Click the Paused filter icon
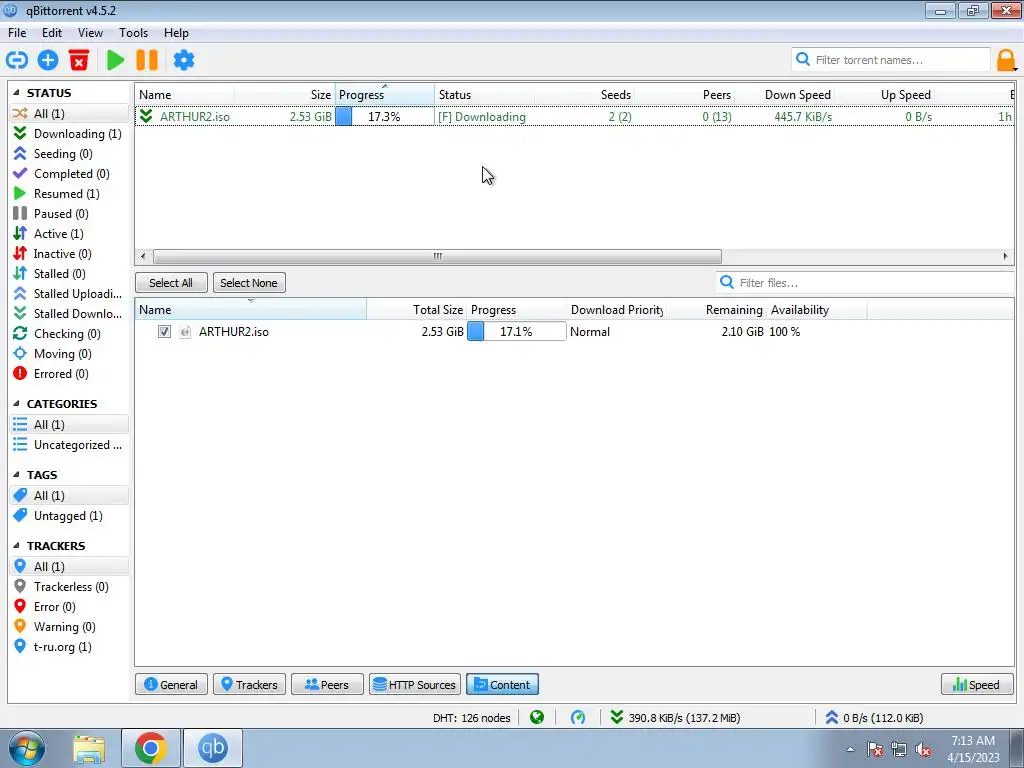The height and width of the screenshot is (768, 1024). coord(20,214)
